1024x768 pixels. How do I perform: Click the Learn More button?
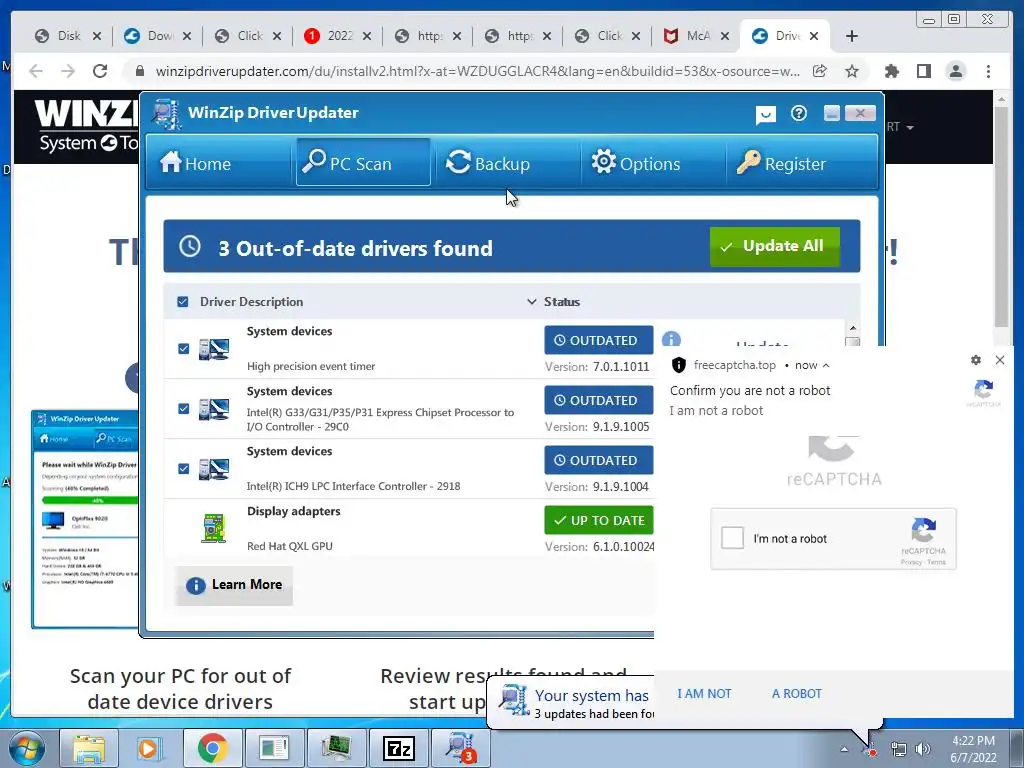234,585
